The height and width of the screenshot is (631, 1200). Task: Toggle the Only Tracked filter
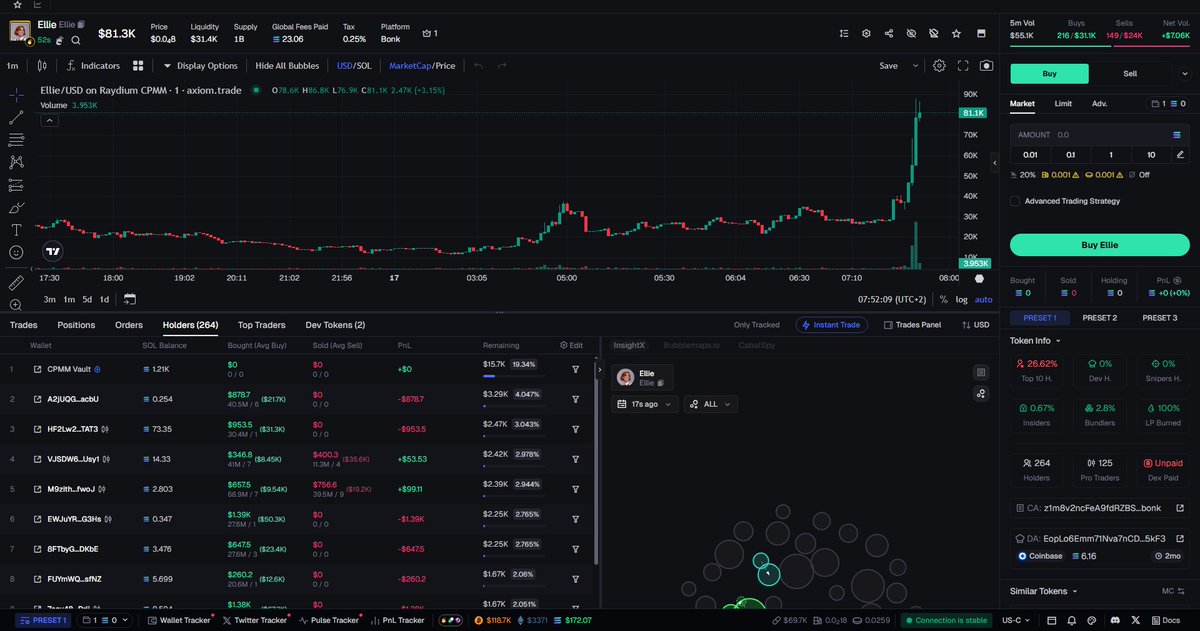point(756,325)
